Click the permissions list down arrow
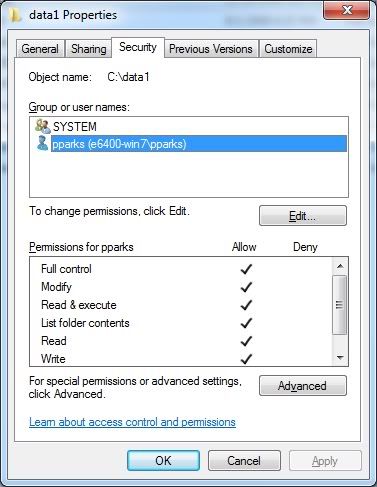377x487 pixels. pos(340,358)
